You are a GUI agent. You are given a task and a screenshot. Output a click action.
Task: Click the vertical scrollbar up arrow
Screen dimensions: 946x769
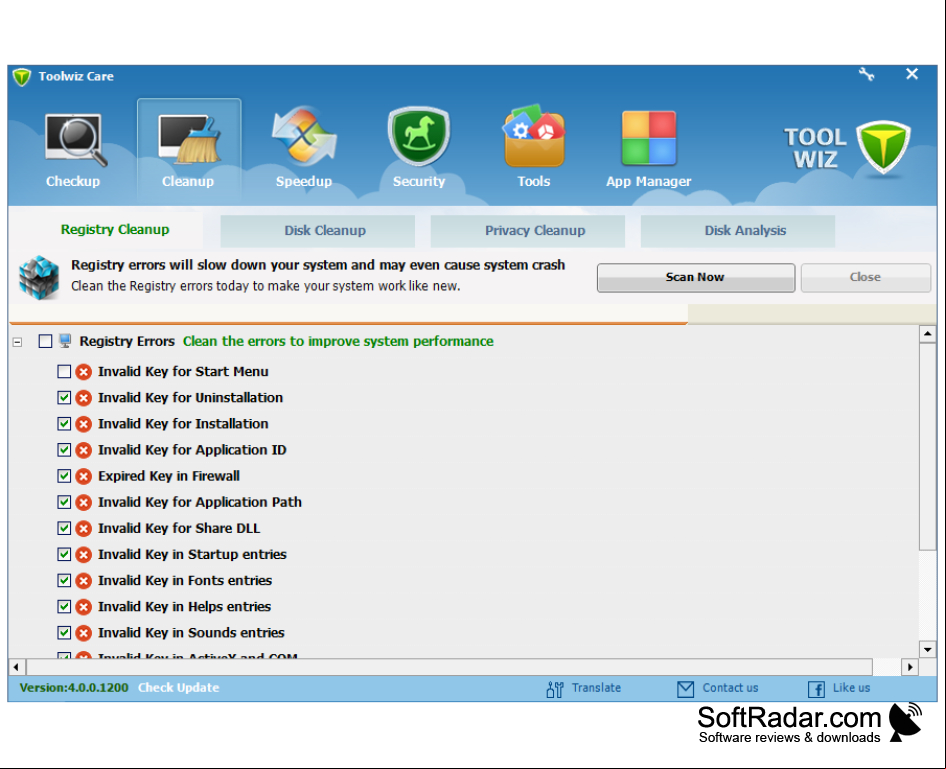(928, 334)
